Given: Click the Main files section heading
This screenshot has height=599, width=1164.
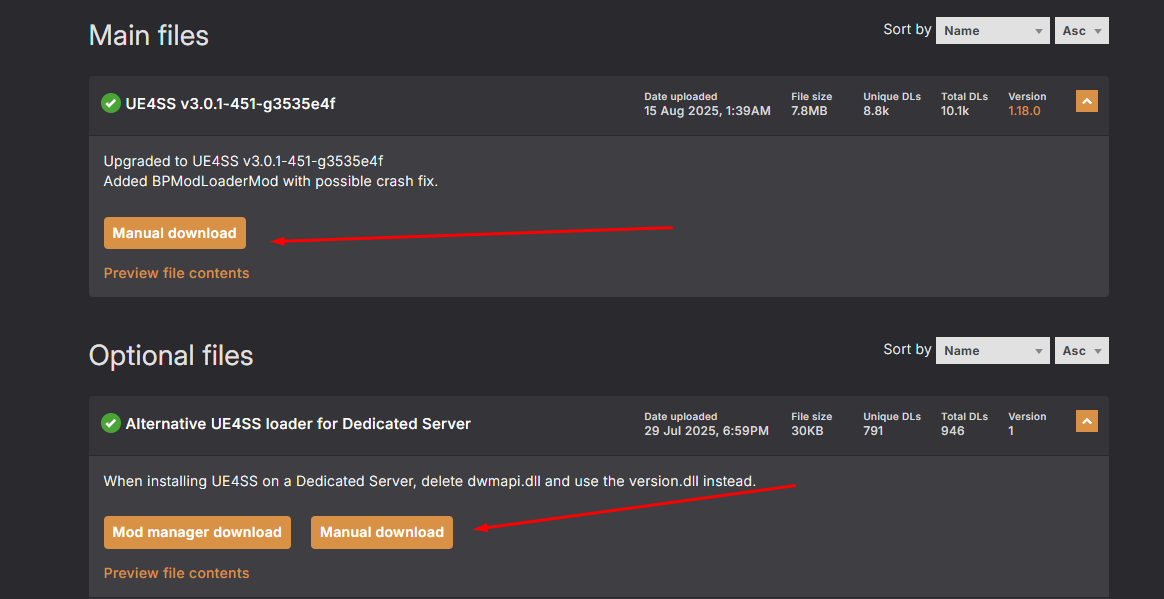Looking at the screenshot, I should click(x=149, y=36).
